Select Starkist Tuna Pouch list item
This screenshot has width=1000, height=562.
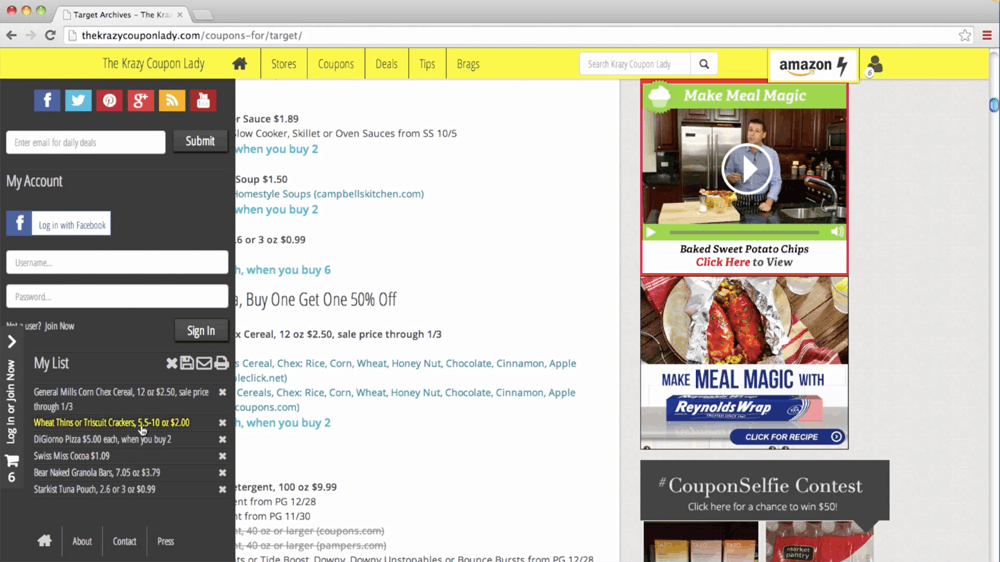pos(94,489)
